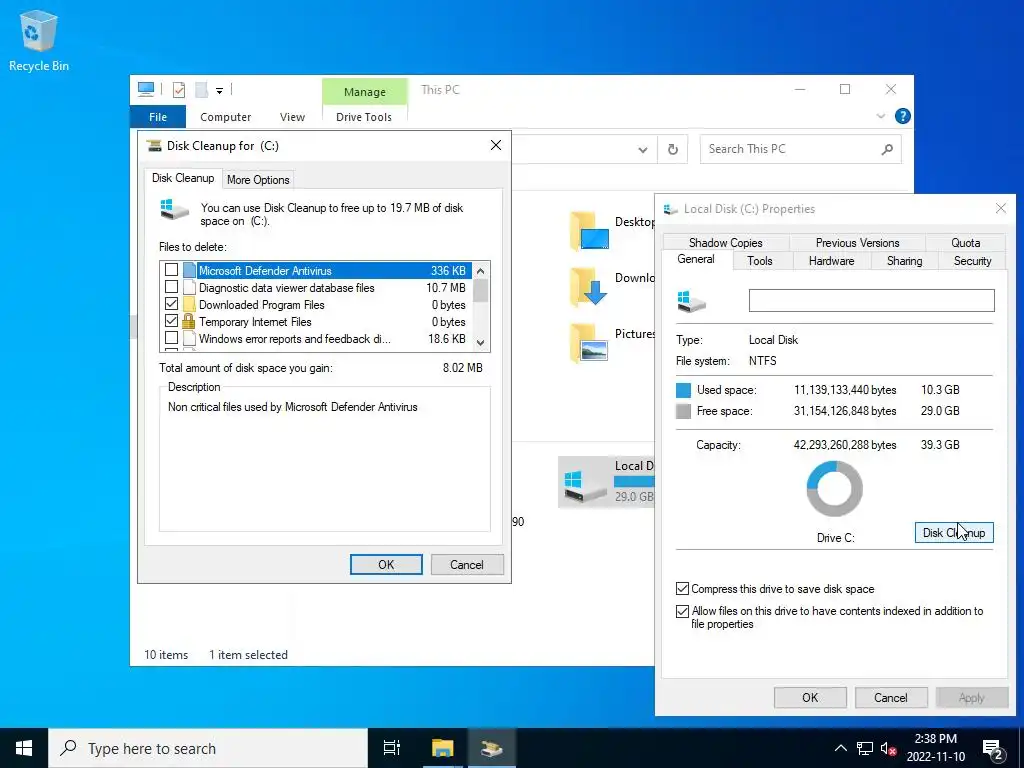
Task: Click the taskbar search box
Action: pos(208,748)
